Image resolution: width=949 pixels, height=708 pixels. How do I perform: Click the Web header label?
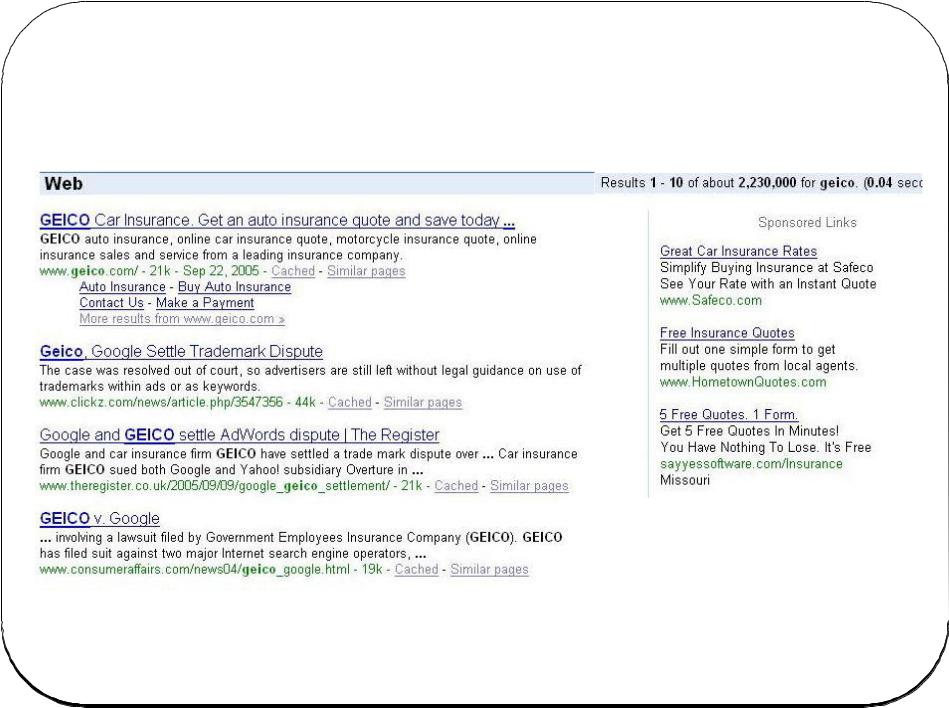[x=64, y=183]
